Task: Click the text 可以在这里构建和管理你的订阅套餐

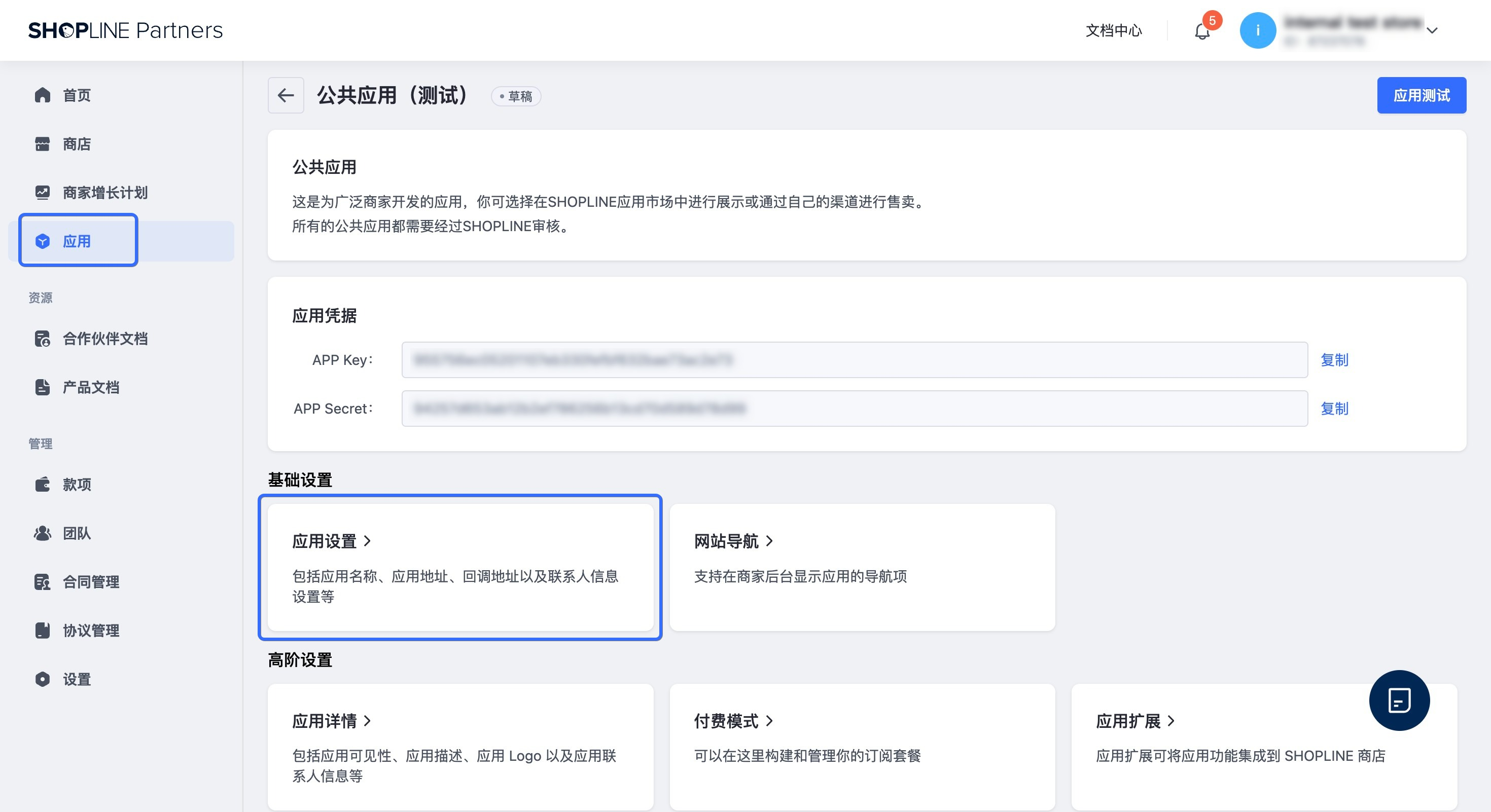Action: click(x=807, y=756)
